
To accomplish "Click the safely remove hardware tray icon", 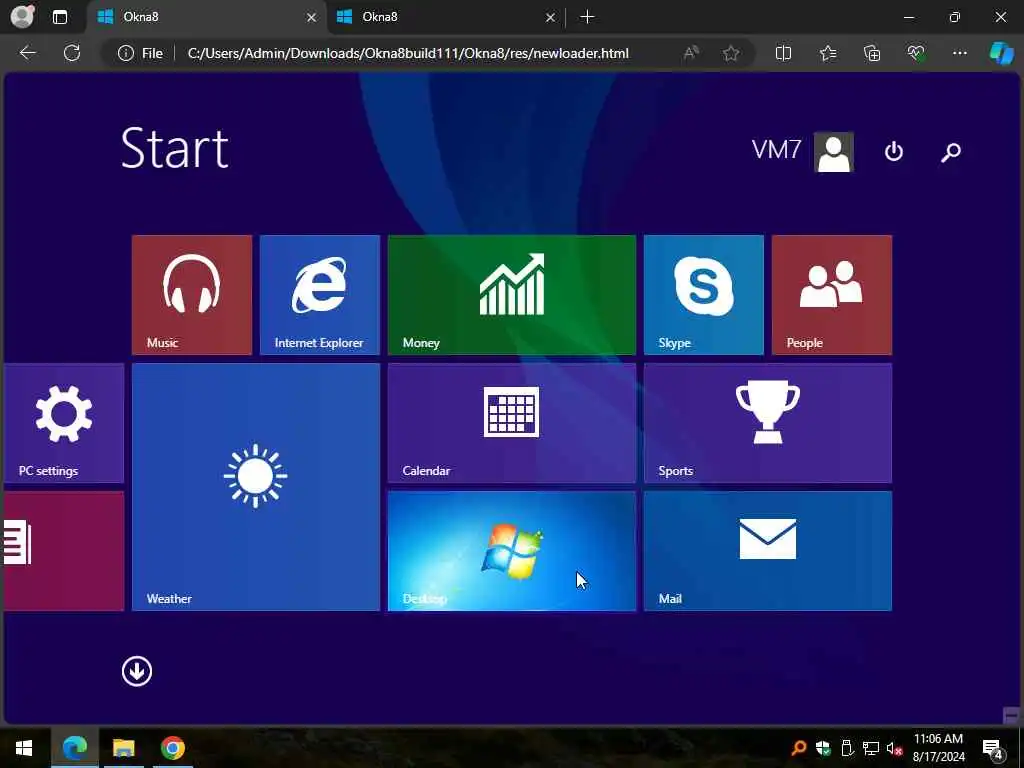I will [847, 748].
